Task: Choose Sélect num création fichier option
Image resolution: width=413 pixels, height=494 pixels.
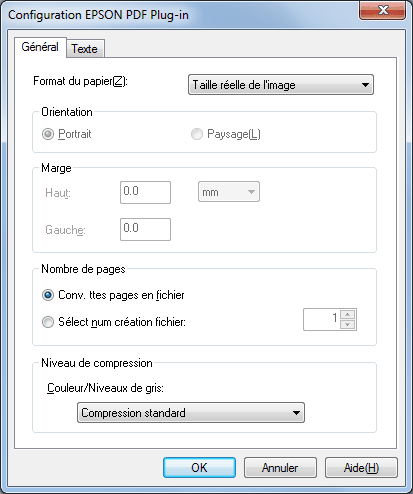Action: [48, 322]
